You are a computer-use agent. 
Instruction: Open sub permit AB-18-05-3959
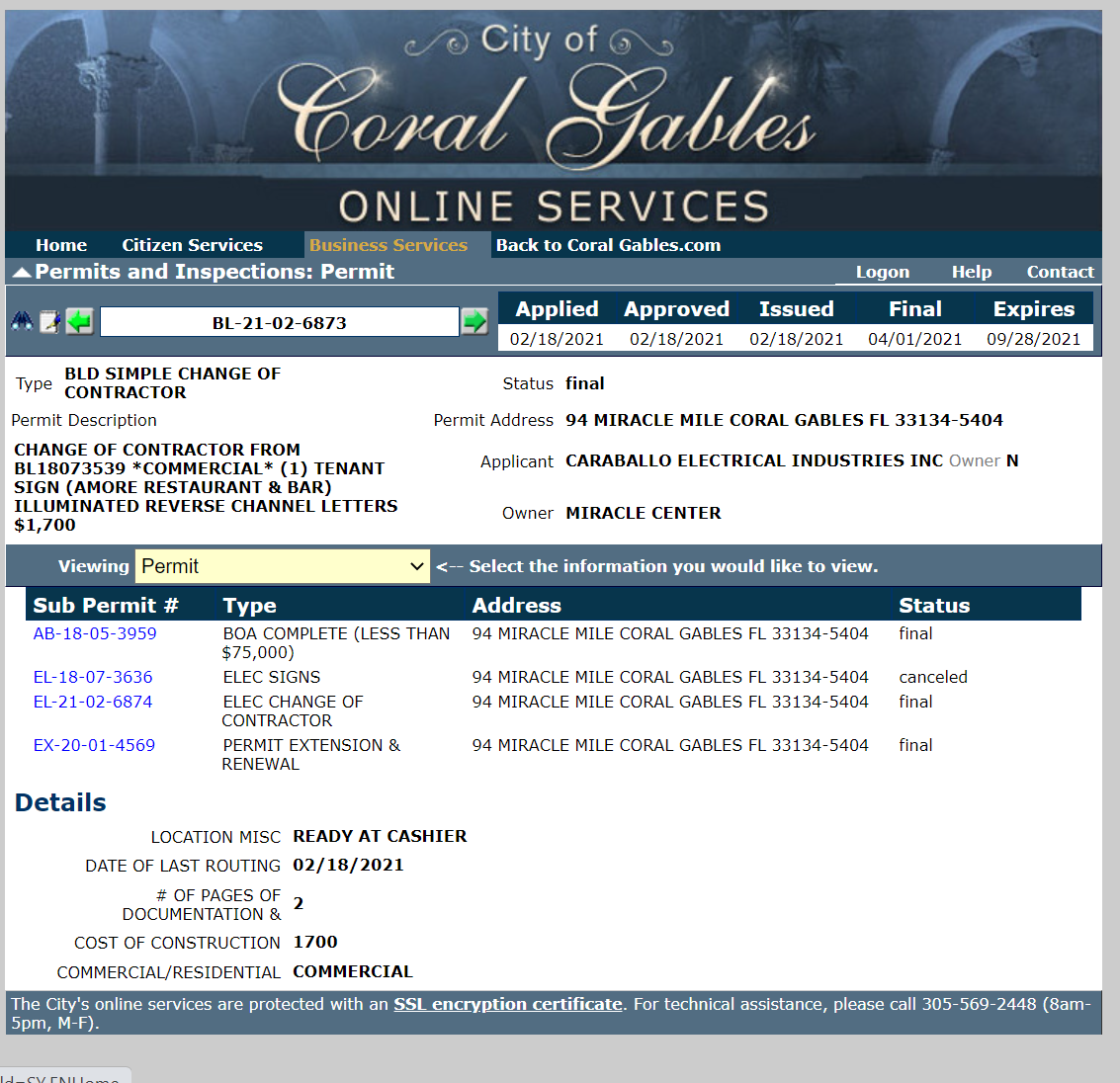point(95,633)
